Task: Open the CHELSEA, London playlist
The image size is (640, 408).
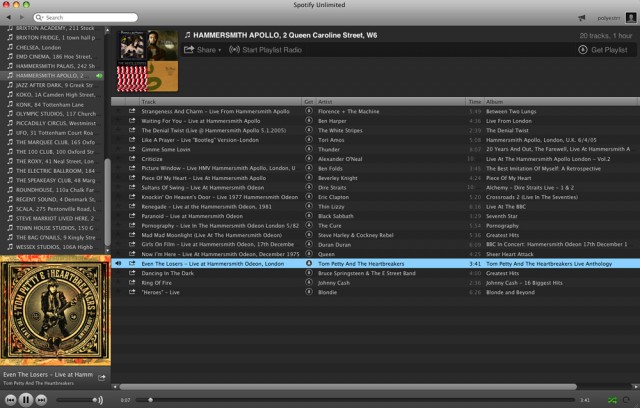Action: point(52,47)
